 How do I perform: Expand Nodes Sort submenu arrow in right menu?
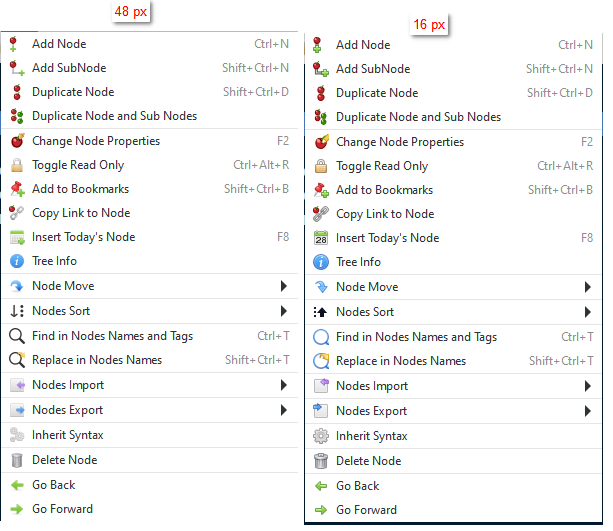tap(588, 312)
